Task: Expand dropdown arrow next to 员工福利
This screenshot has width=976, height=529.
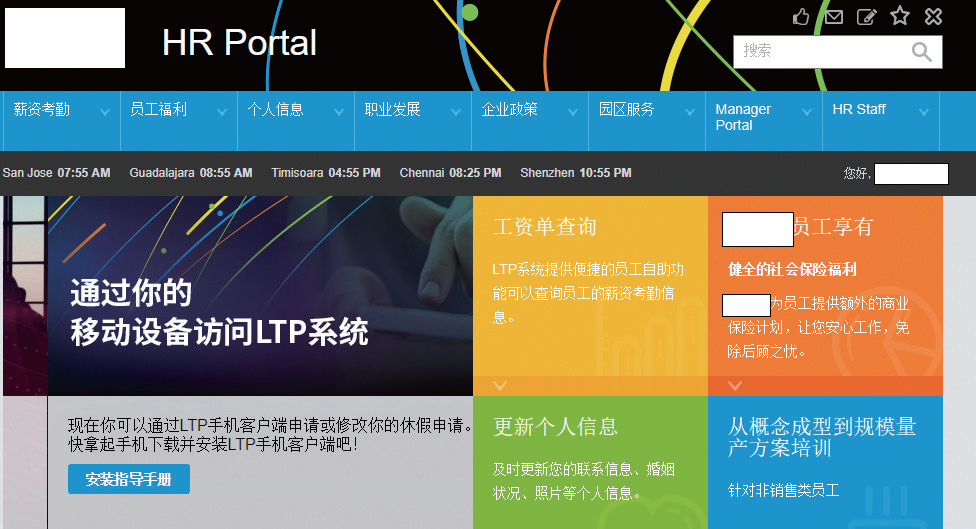Action: click(x=222, y=112)
